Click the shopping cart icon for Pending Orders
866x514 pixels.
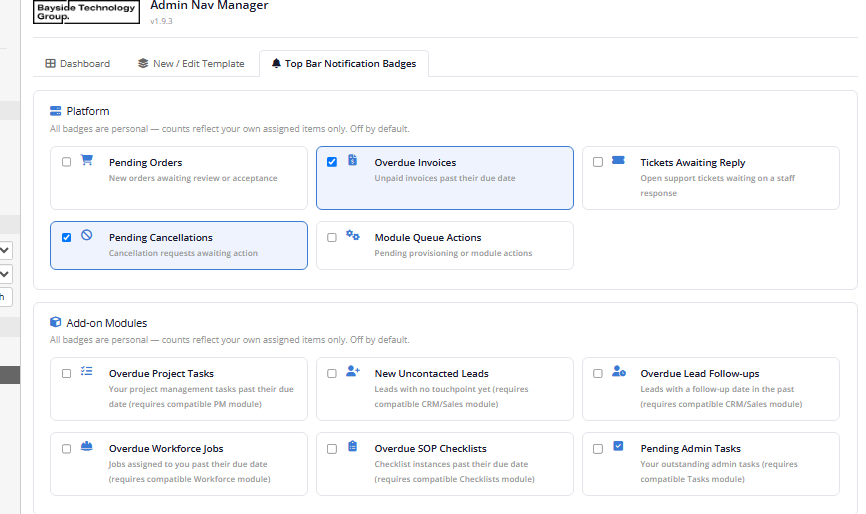(87, 160)
